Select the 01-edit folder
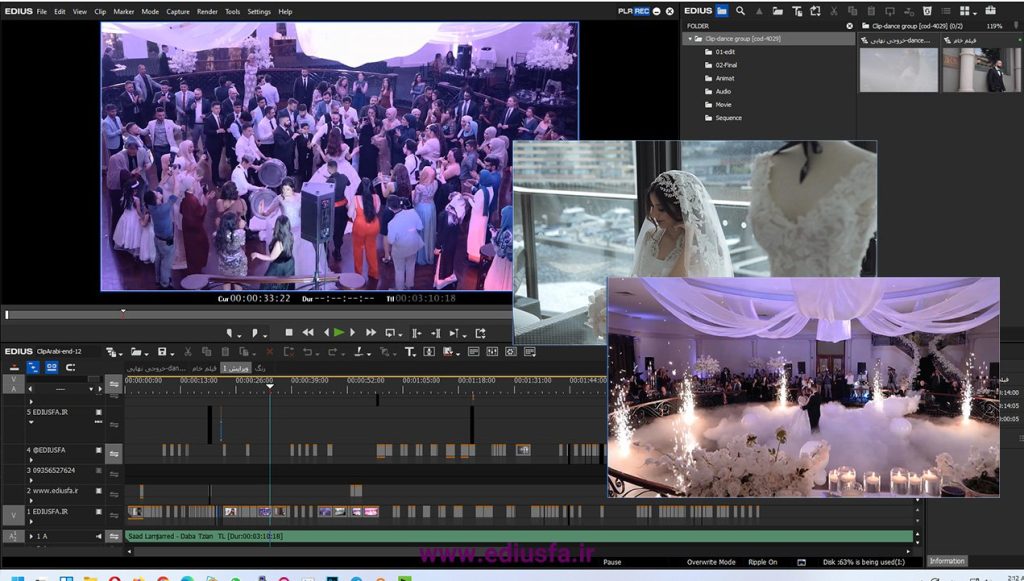Viewport: 1024px width, 581px height. 725,52
